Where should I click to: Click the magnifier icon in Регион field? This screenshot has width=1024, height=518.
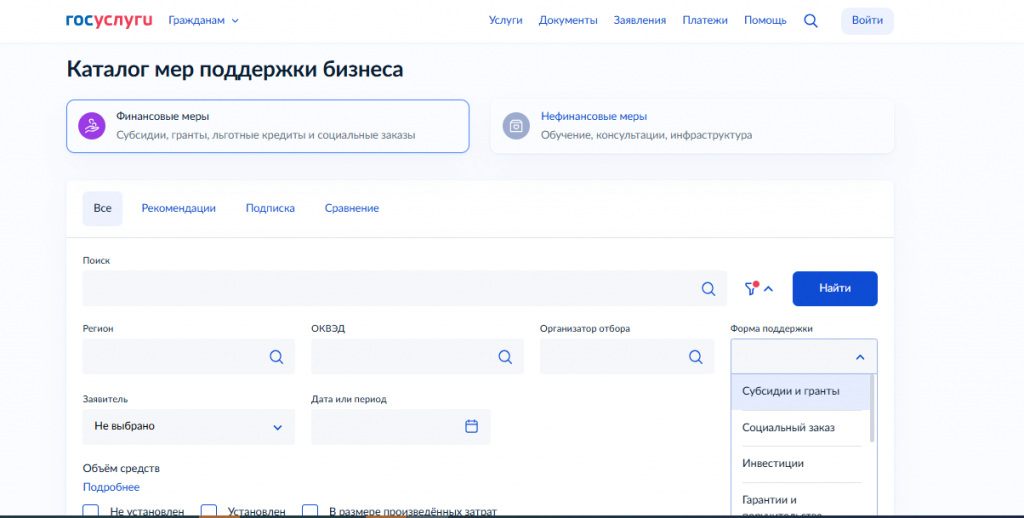(x=276, y=357)
